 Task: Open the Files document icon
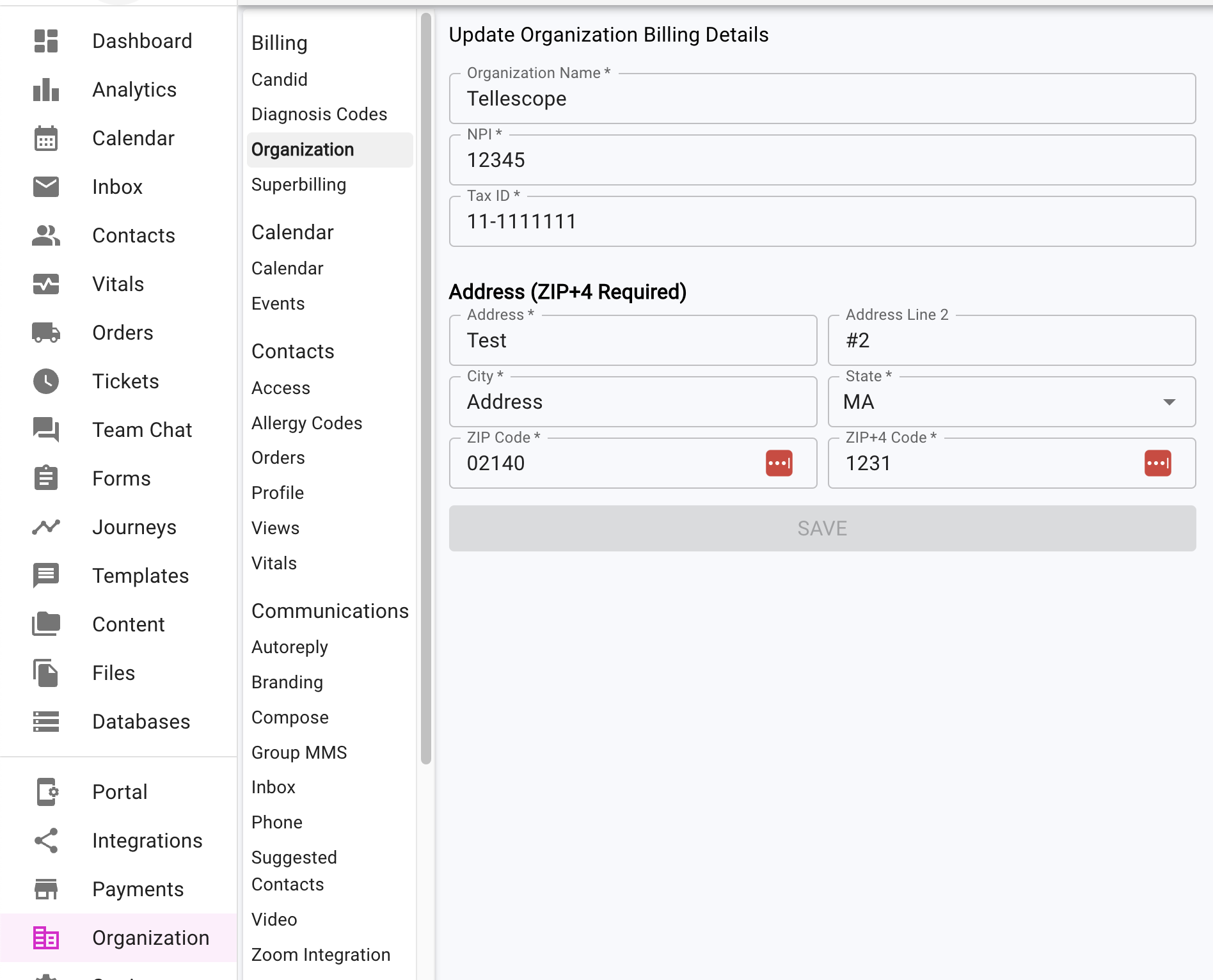point(46,673)
